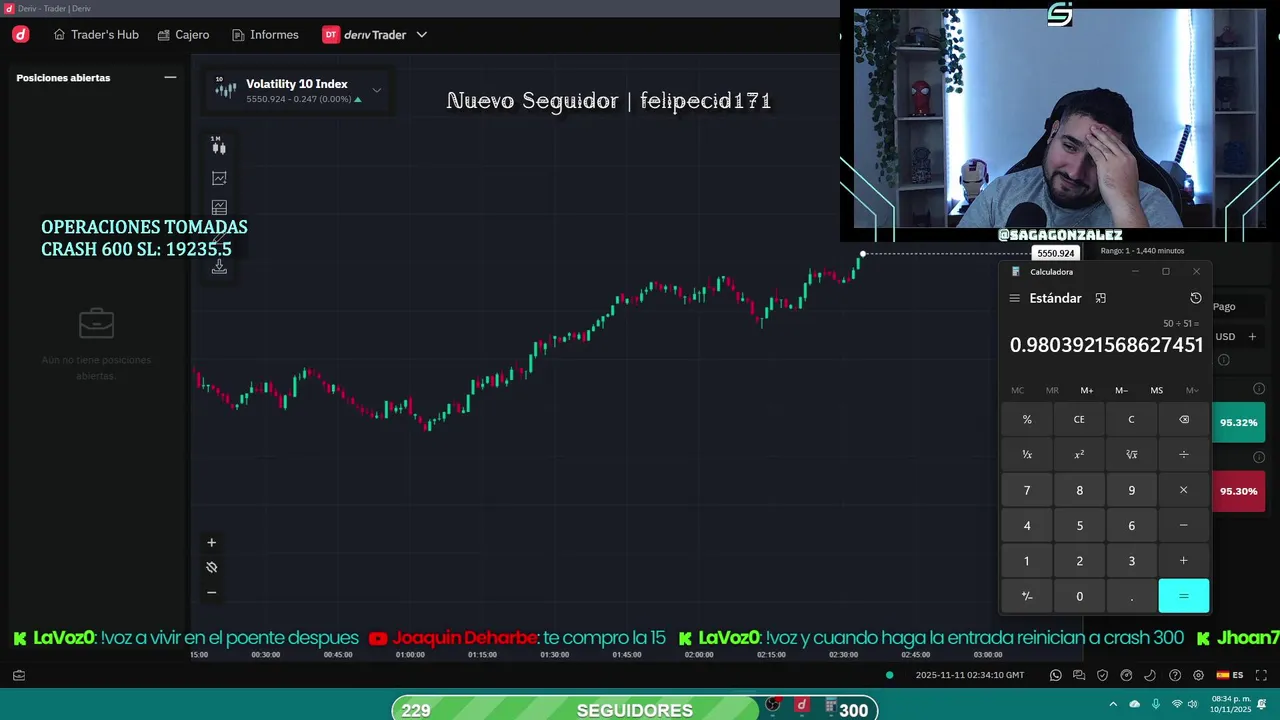The image size is (1280, 720).
Task: Click the calculator result display value
Action: point(1106,345)
